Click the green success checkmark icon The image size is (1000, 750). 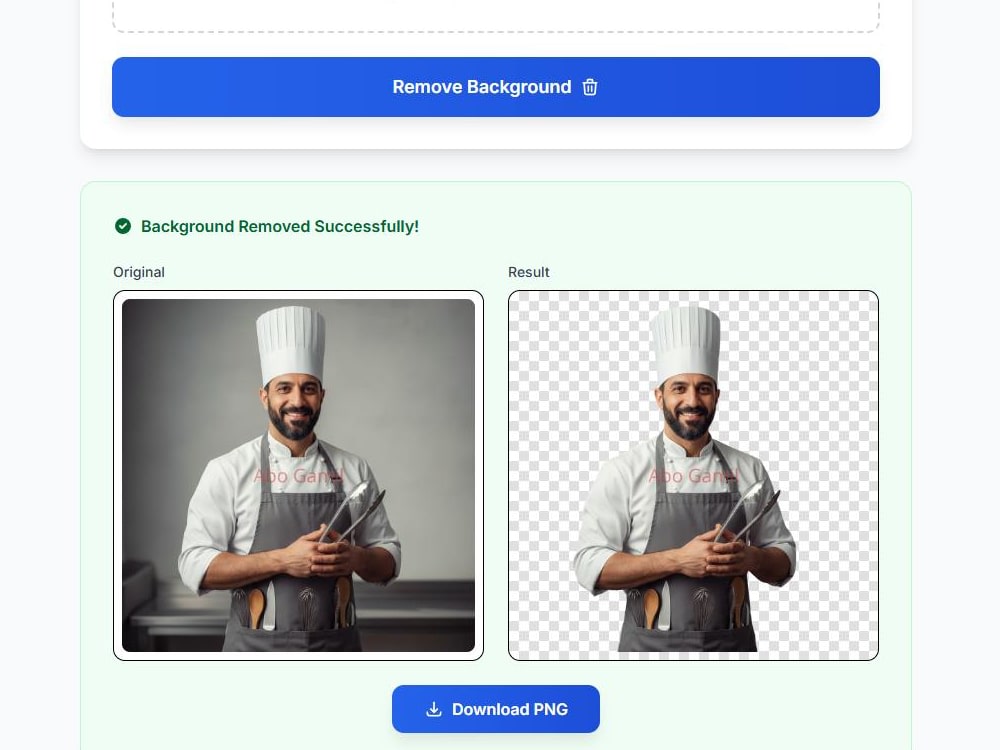(x=123, y=226)
